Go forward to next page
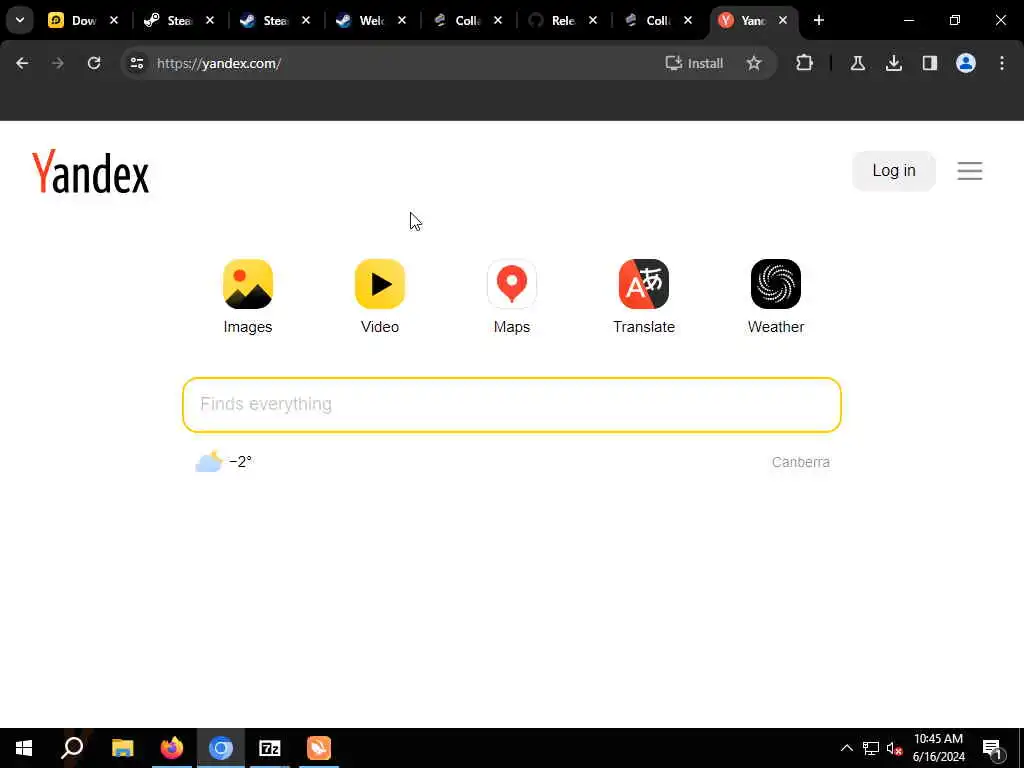The image size is (1024, 768). point(58,63)
